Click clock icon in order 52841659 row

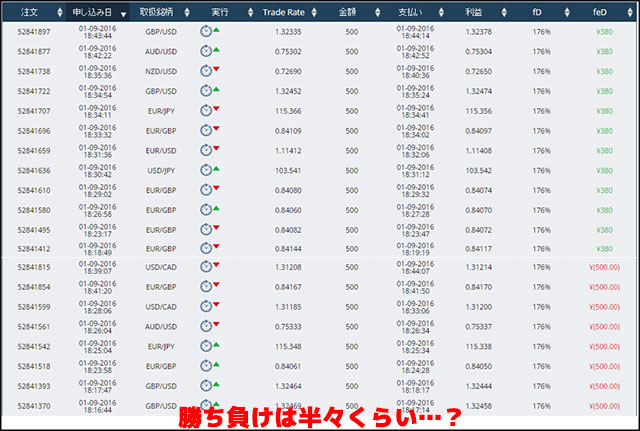click(206, 150)
